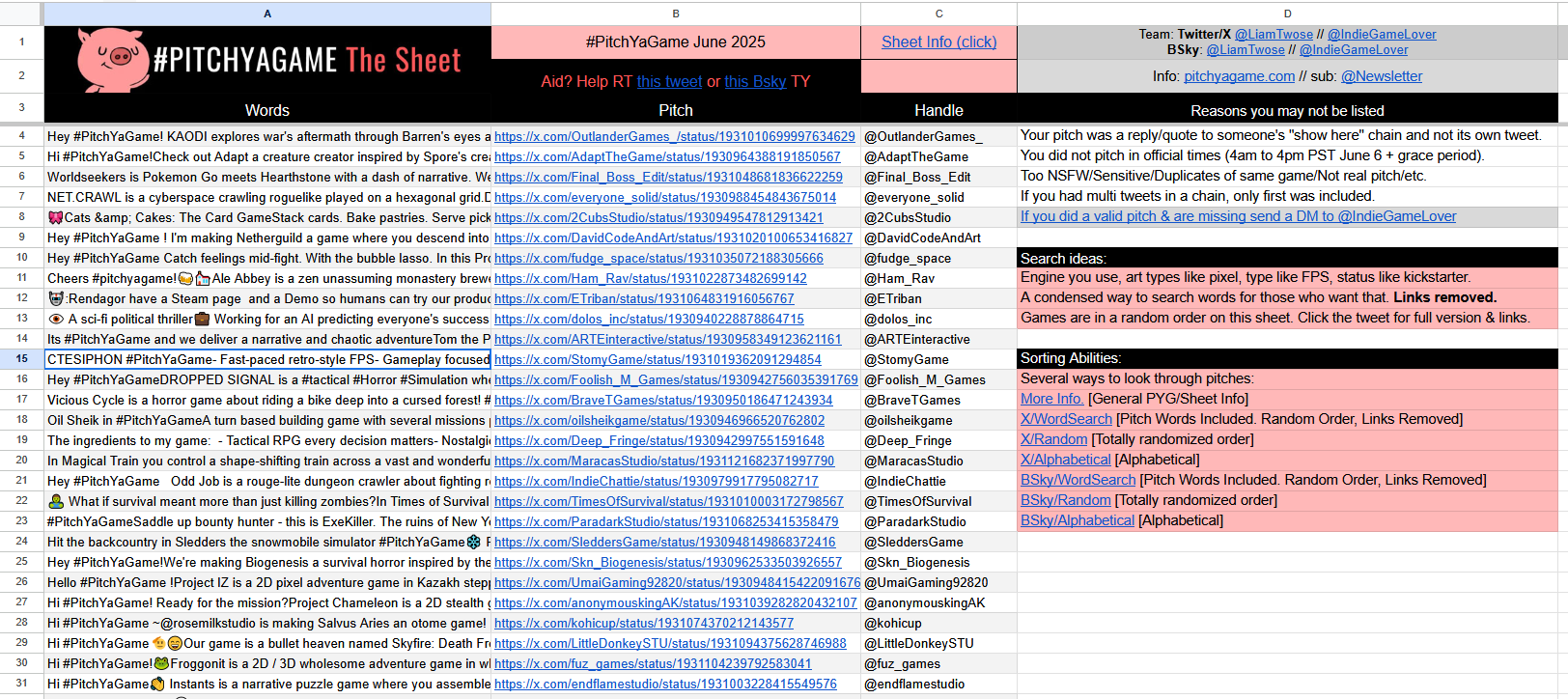Select the row 31 header number

pos(21,684)
